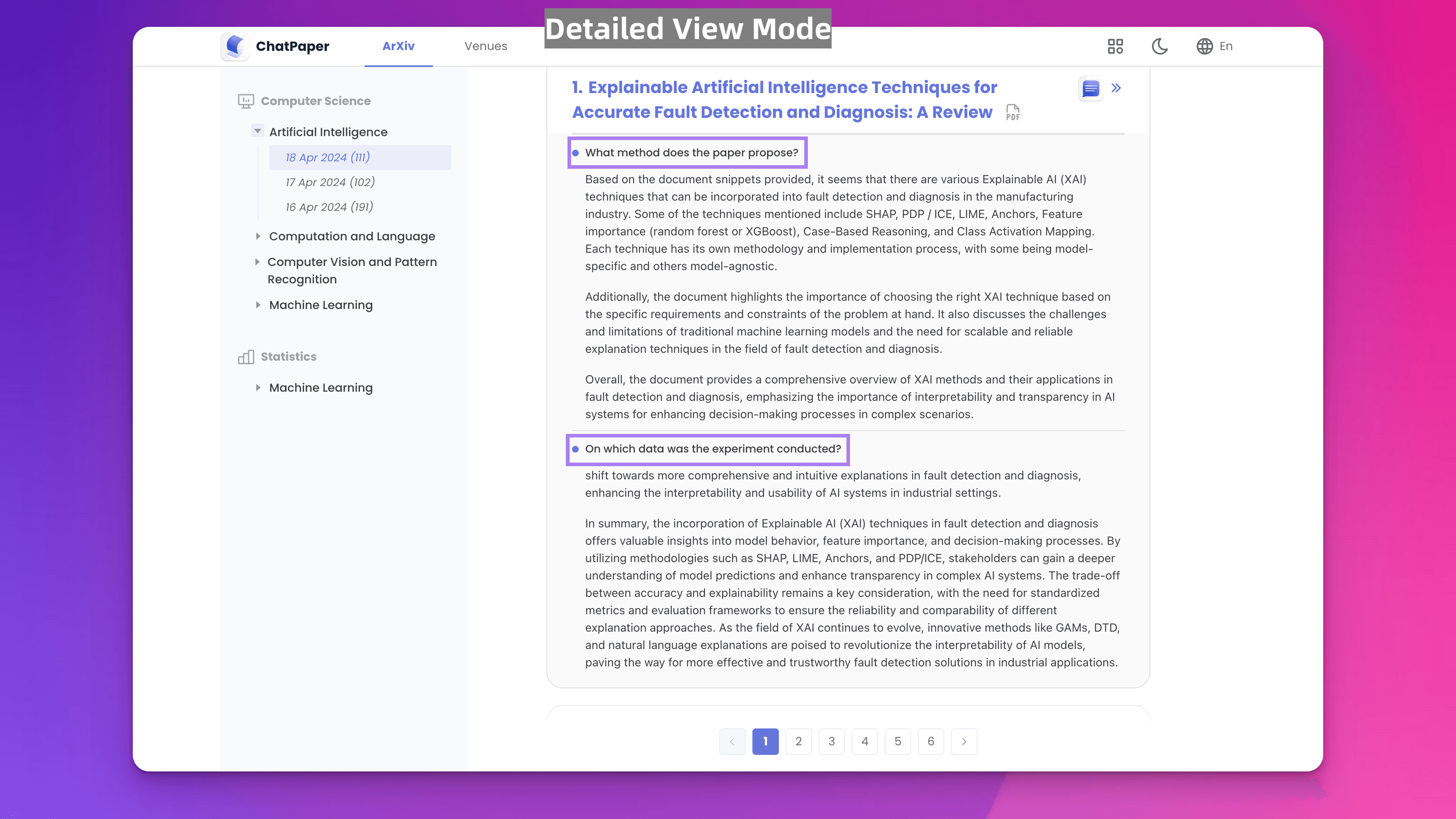This screenshot has width=1456, height=819.
Task: Open the paper title link
Action: tap(785, 99)
